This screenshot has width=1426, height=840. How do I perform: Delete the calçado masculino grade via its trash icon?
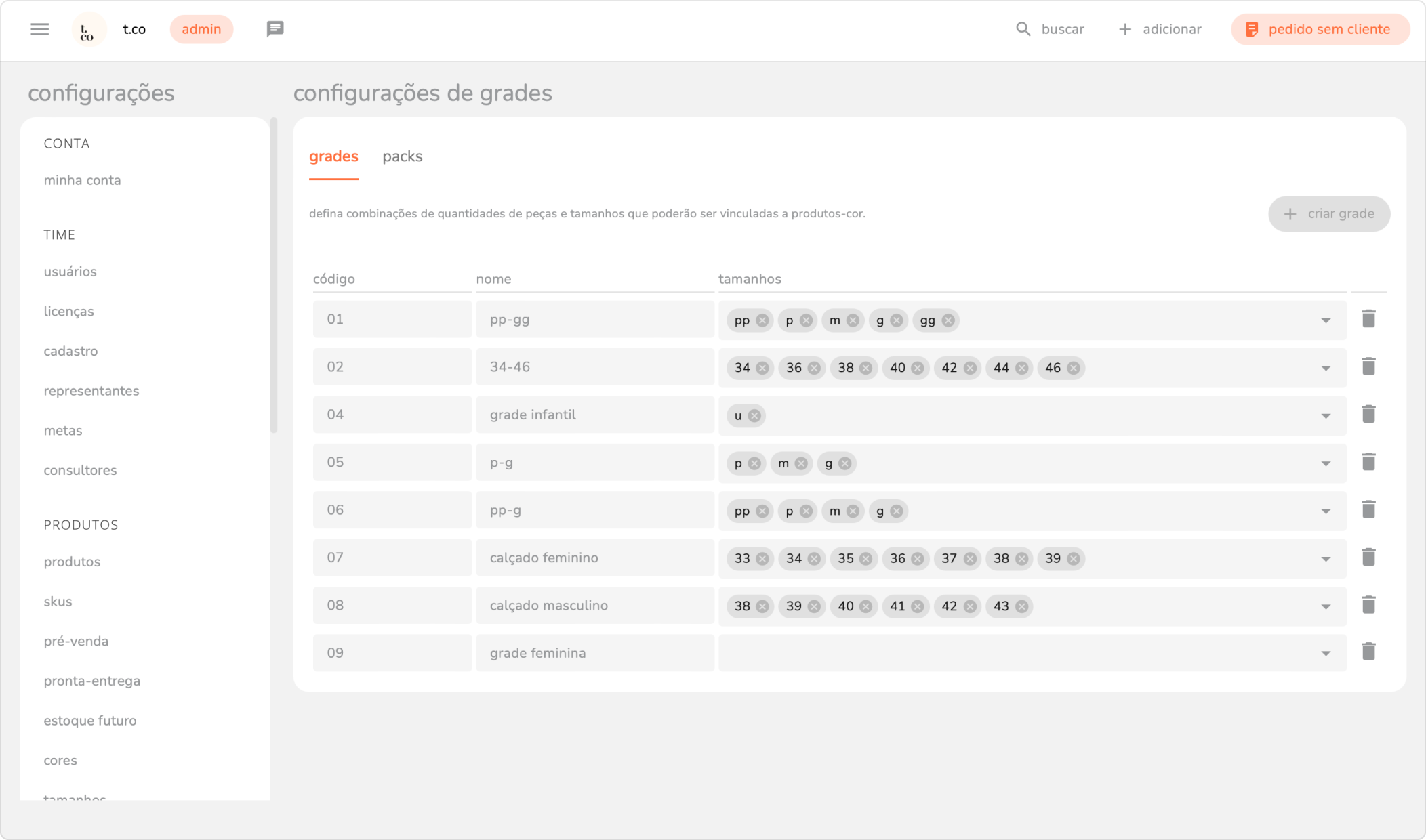pos(1368,605)
